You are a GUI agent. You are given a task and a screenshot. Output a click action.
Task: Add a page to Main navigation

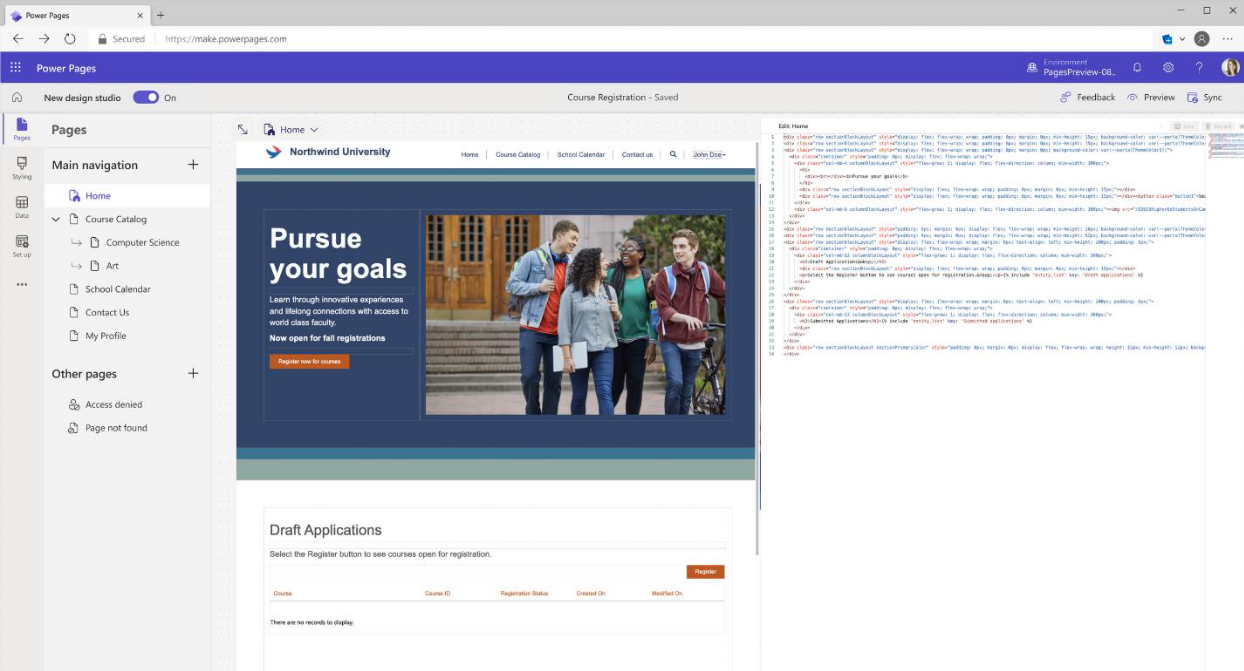193,165
